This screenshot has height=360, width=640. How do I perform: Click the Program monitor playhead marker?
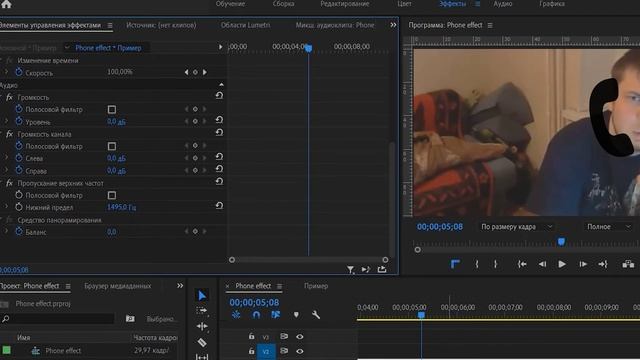point(561,242)
